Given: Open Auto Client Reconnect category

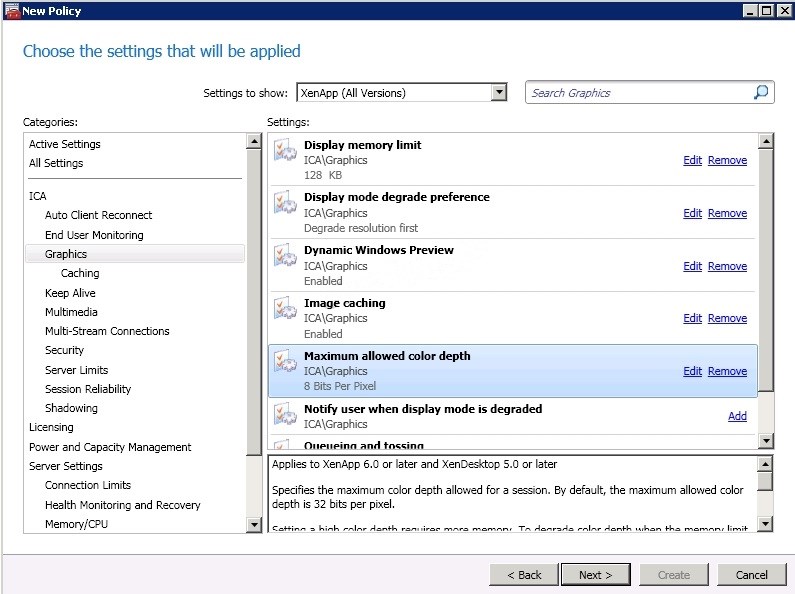Looking at the screenshot, I should [98, 215].
